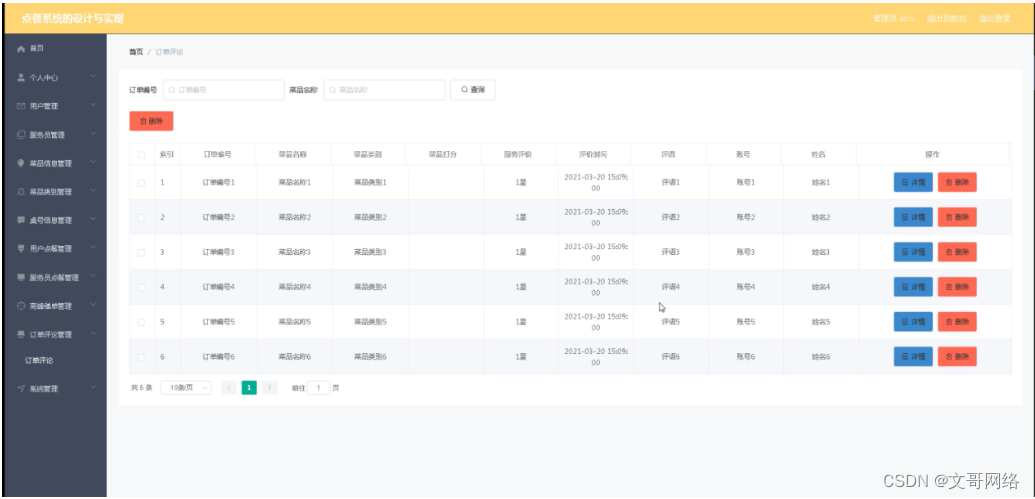Viewport: 1035px width, 499px height.
Task: Click the red batch 删除 button above table
Action: (151, 121)
